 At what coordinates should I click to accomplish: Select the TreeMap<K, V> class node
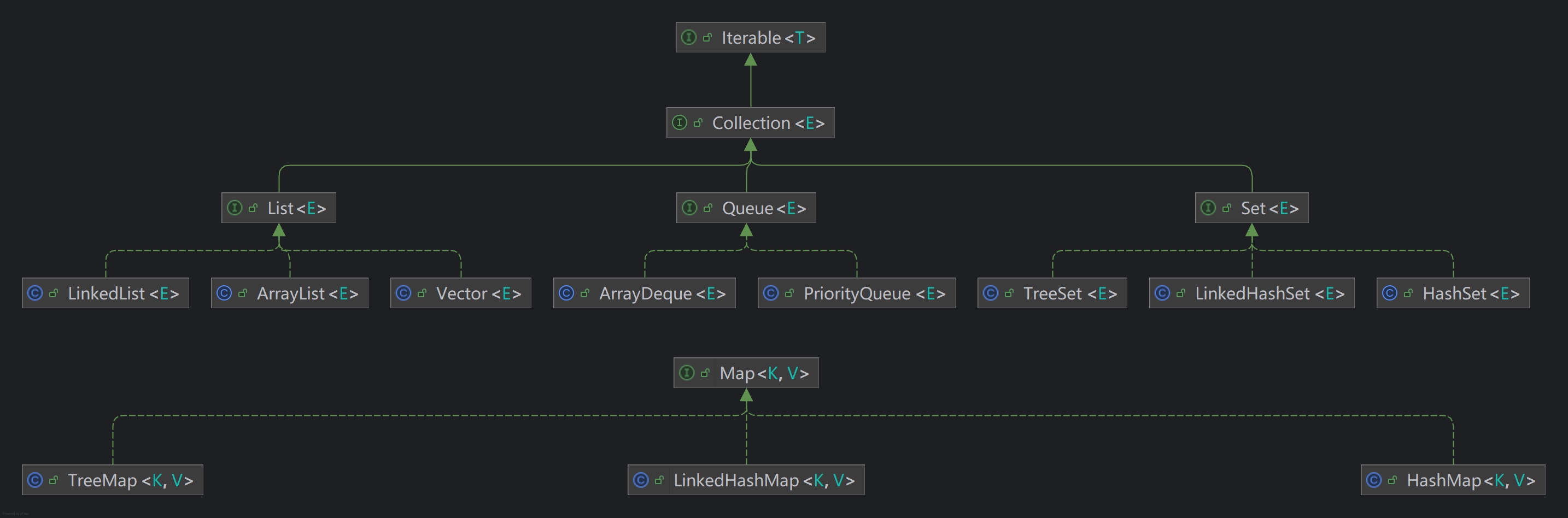click(x=113, y=480)
